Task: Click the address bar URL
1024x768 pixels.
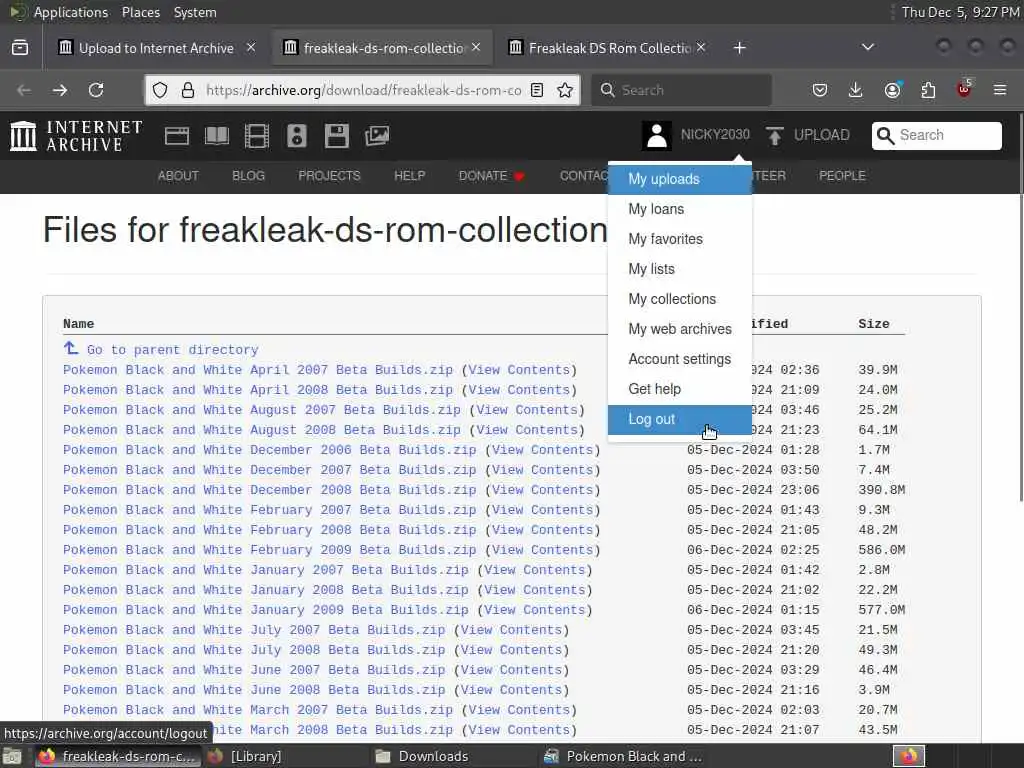Action: click(363, 90)
